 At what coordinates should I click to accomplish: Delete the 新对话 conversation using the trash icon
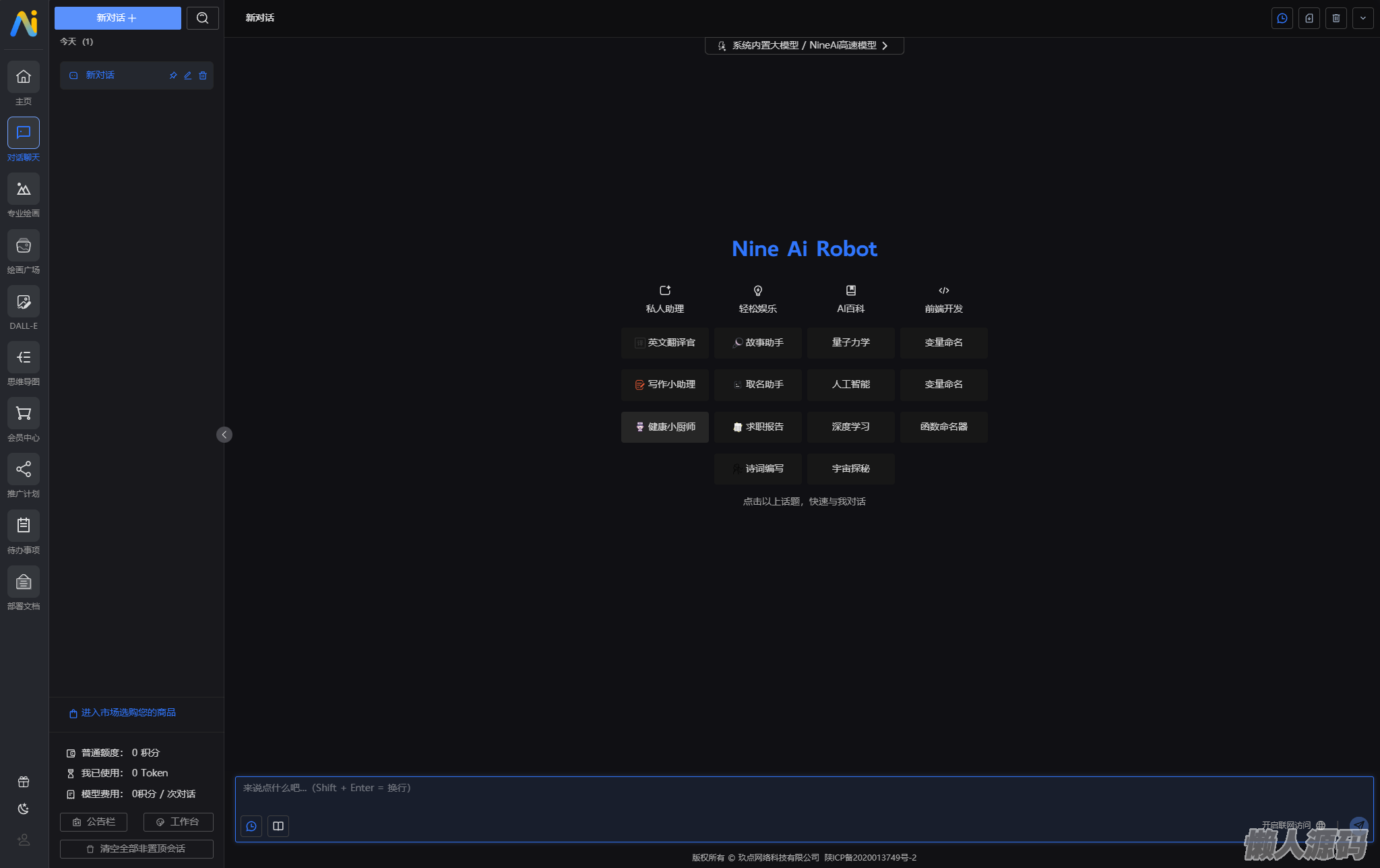[203, 75]
